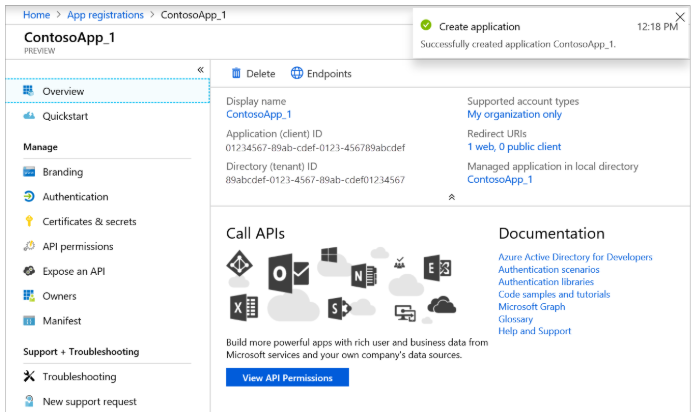Open the Help and Support link
694x412 pixels.
tap(535, 331)
